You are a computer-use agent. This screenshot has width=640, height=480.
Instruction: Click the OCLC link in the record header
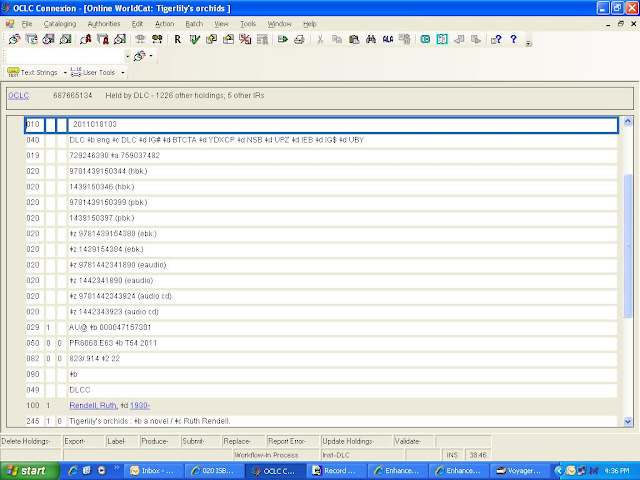(x=19, y=96)
